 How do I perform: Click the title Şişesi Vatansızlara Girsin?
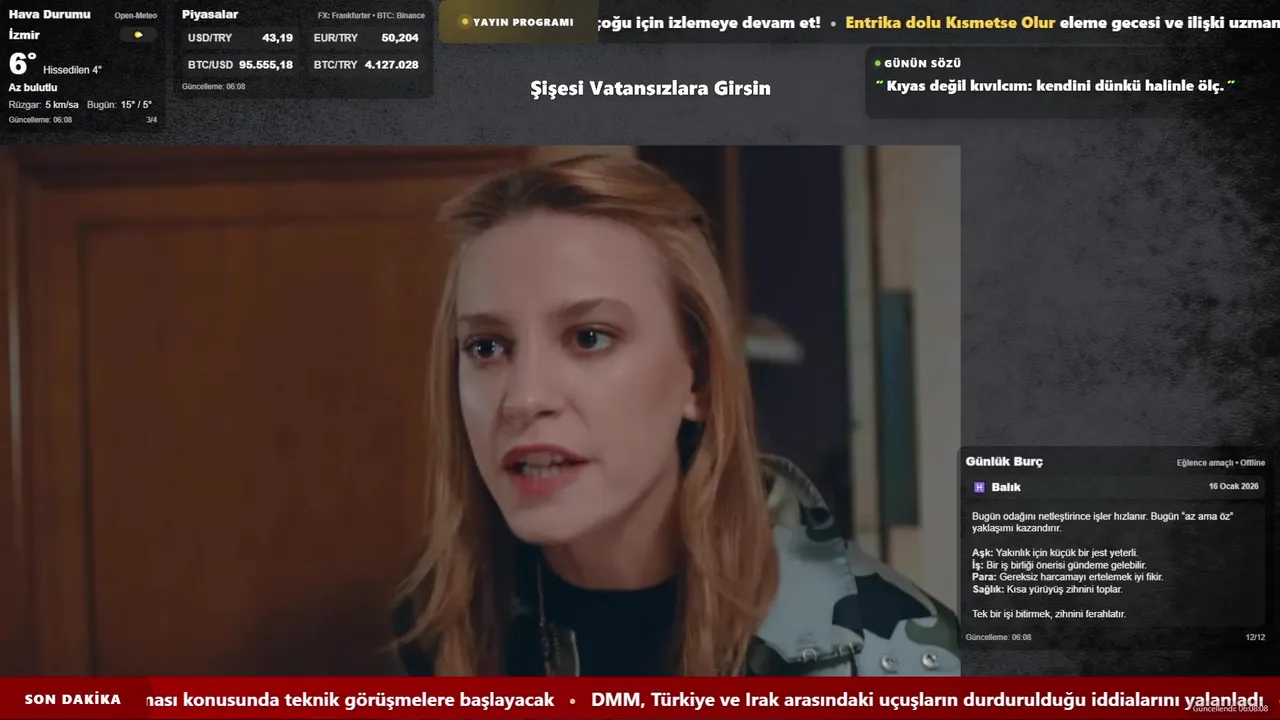(x=650, y=88)
